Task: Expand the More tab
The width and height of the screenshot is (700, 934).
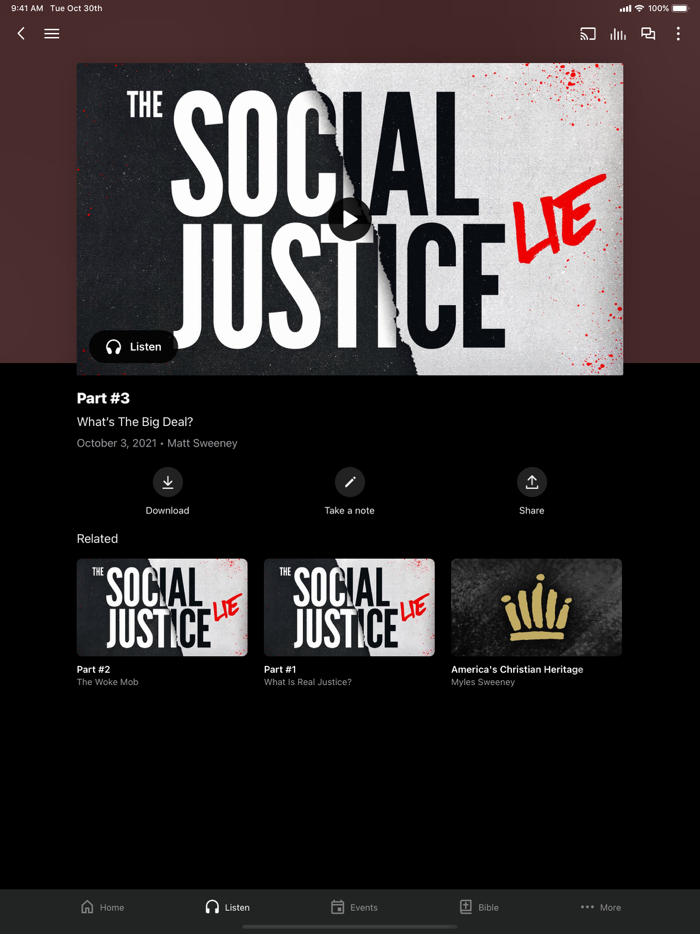Action: click(601, 907)
